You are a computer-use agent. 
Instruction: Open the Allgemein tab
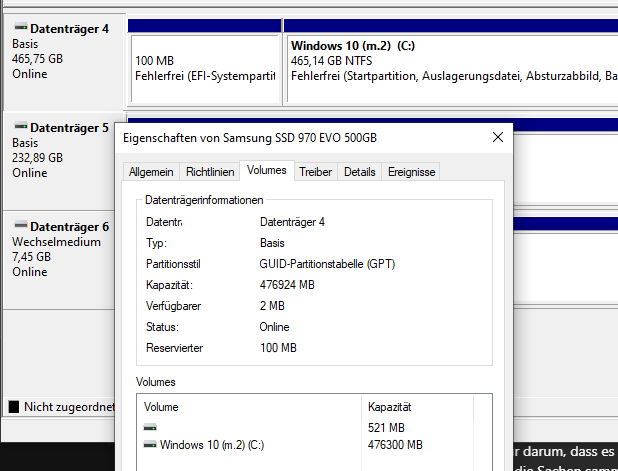[151, 172]
